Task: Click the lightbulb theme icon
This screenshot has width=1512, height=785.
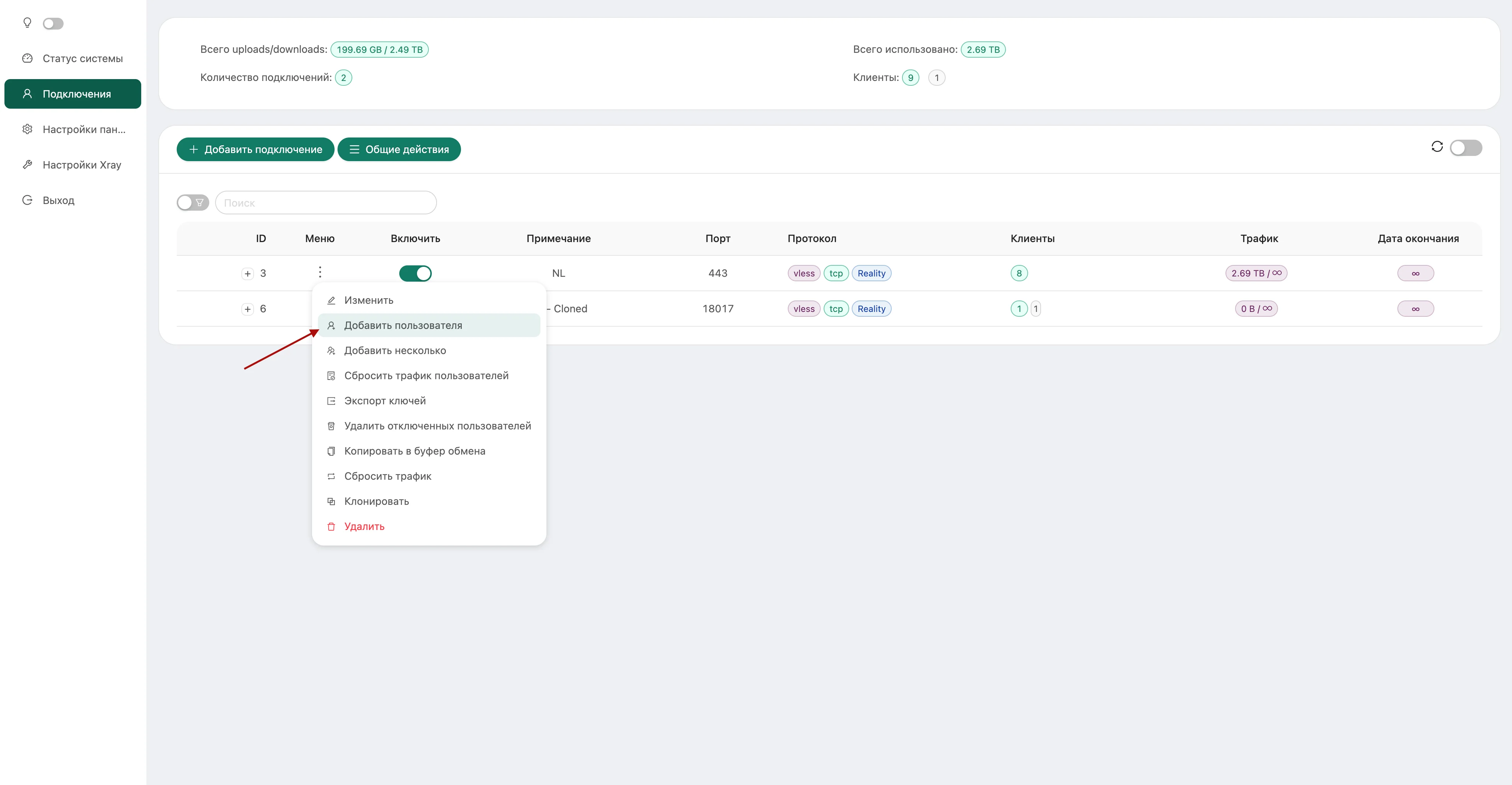Action: pos(27,23)
